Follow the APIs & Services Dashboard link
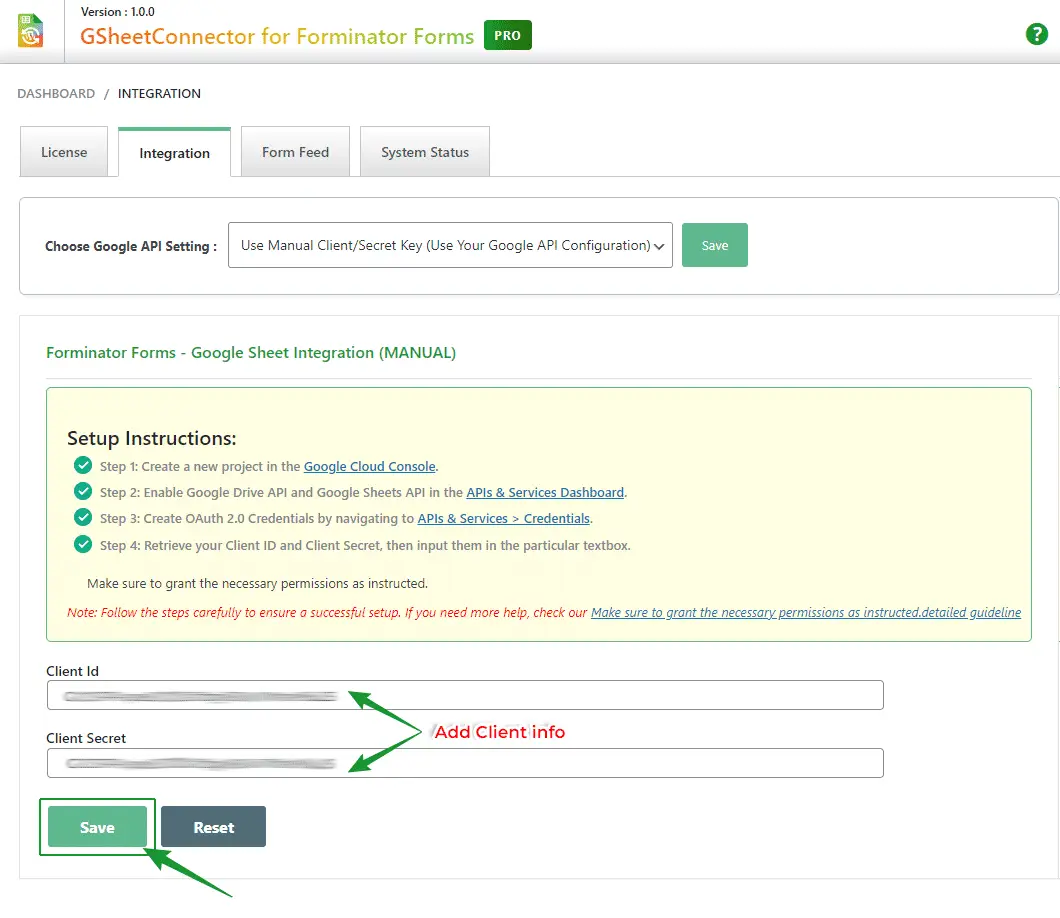1060x918 pixels. coord(545,492)
